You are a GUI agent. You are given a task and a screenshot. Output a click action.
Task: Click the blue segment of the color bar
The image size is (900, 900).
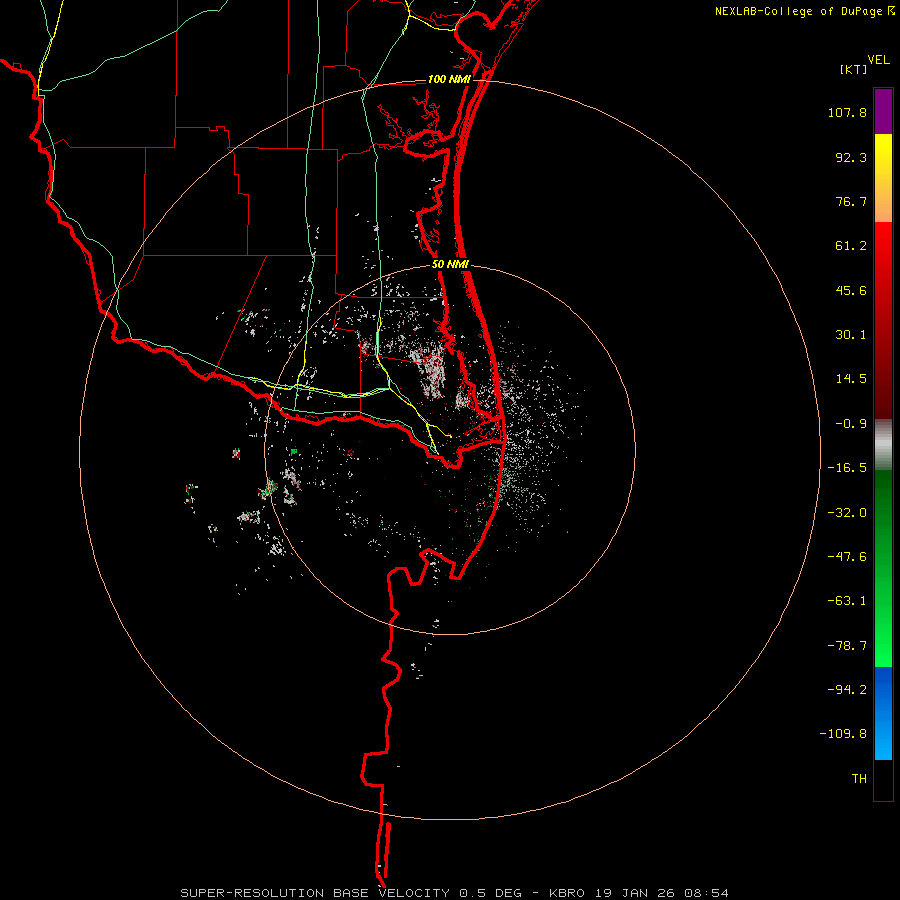pyautogui.click(x=883, y=713)
